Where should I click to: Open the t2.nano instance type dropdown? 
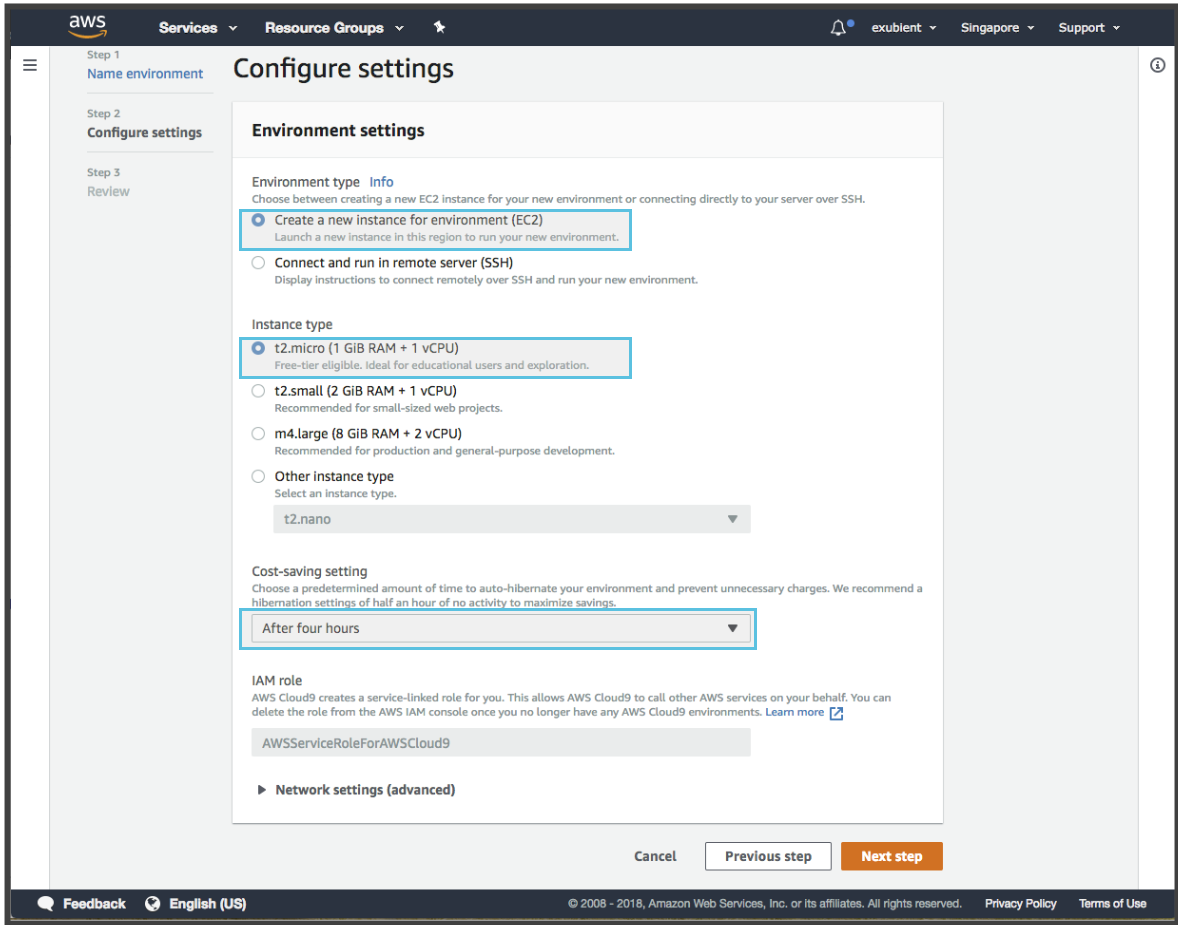(x=512, y=519)
